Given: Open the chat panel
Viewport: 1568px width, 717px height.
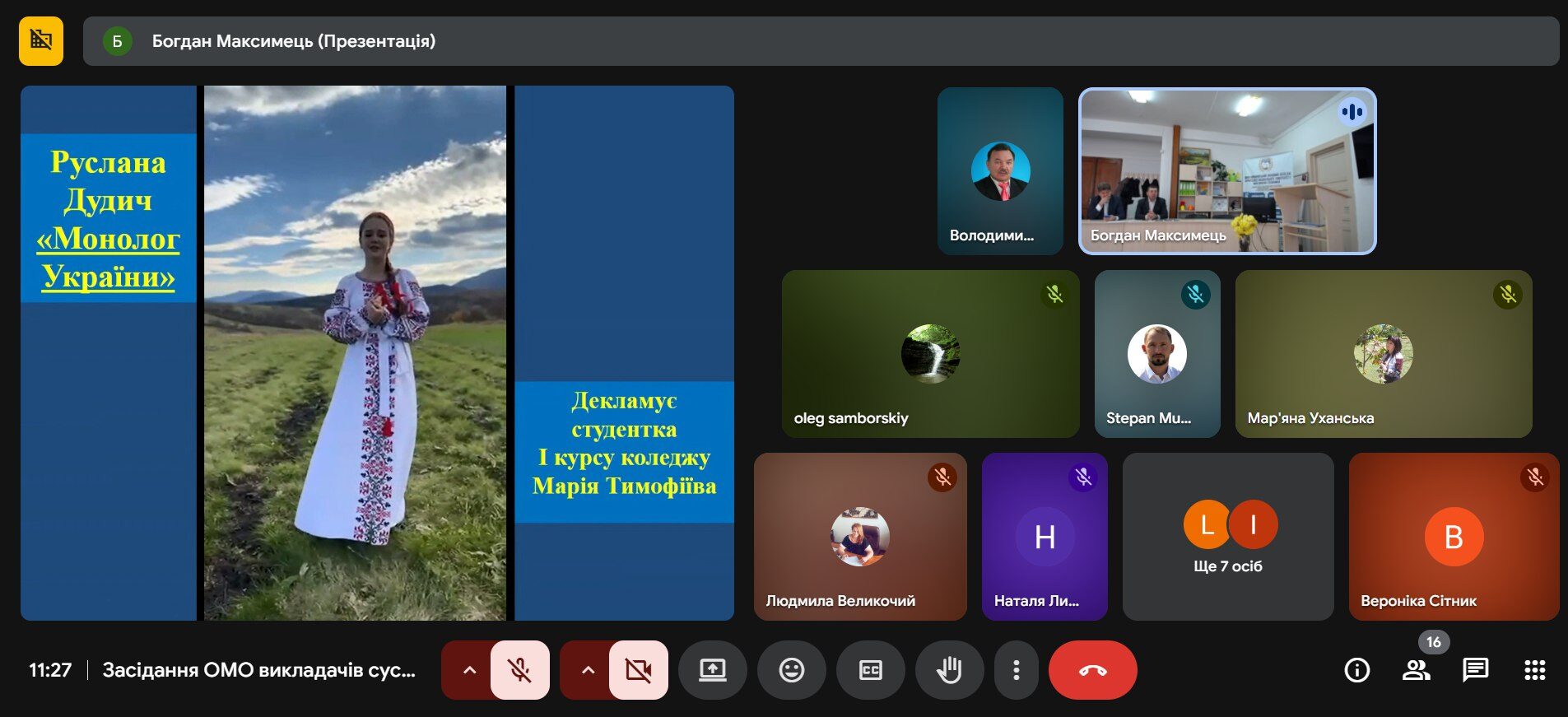Looking at the screenshot, I should tap(1475, 670).
